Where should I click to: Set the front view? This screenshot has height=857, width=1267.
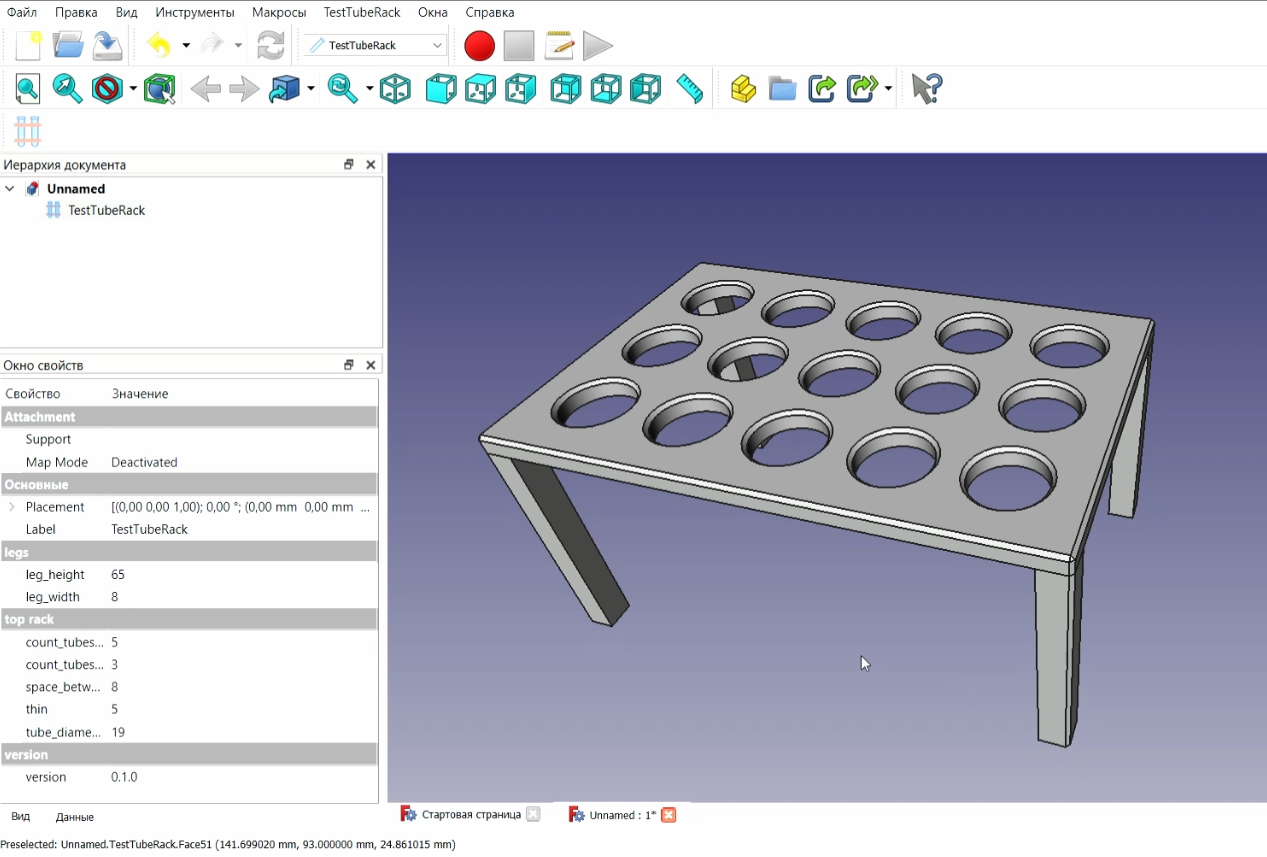click(x=441, y=89)
